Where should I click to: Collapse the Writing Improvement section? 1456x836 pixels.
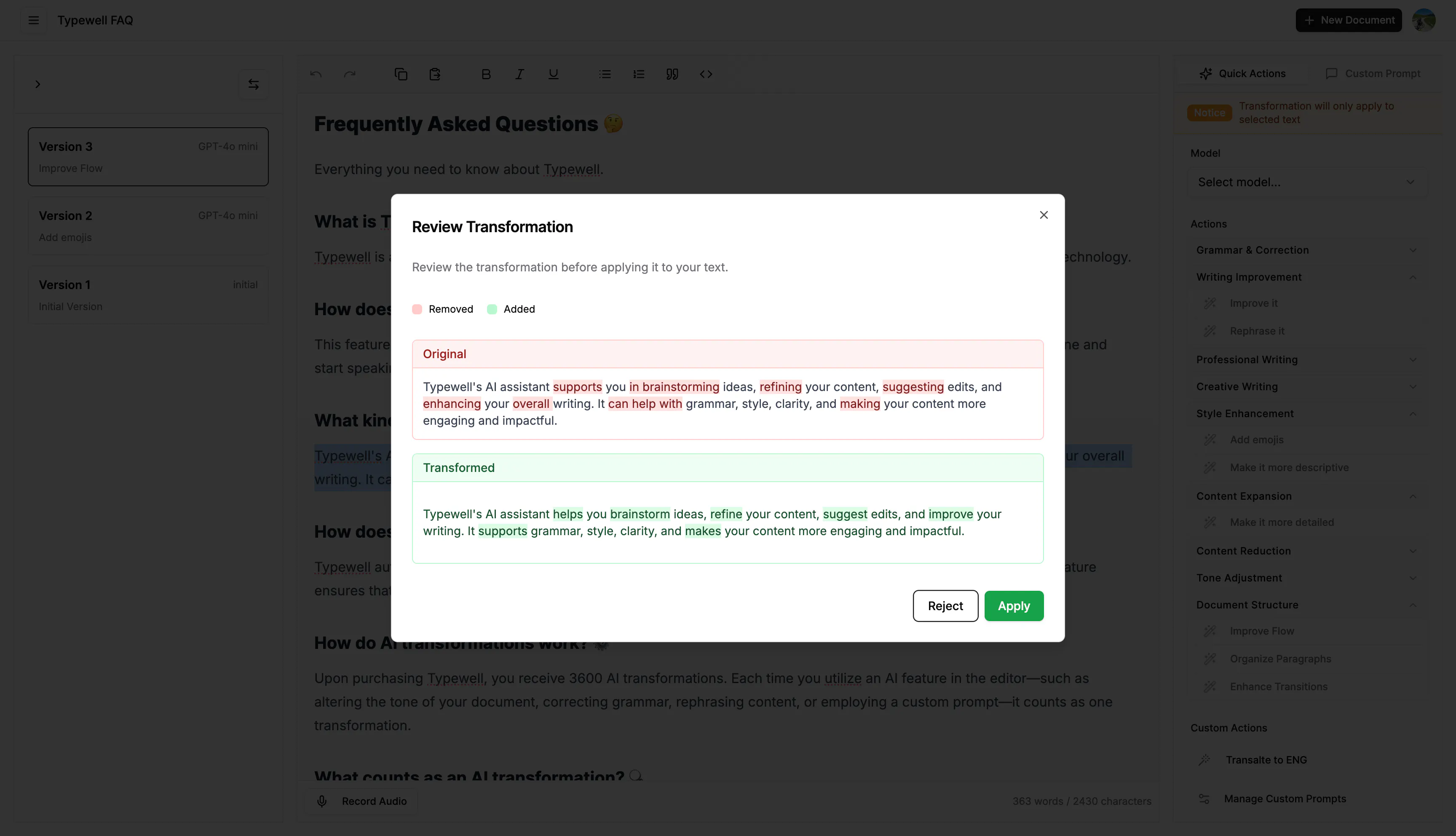(x=1307, y=277)
